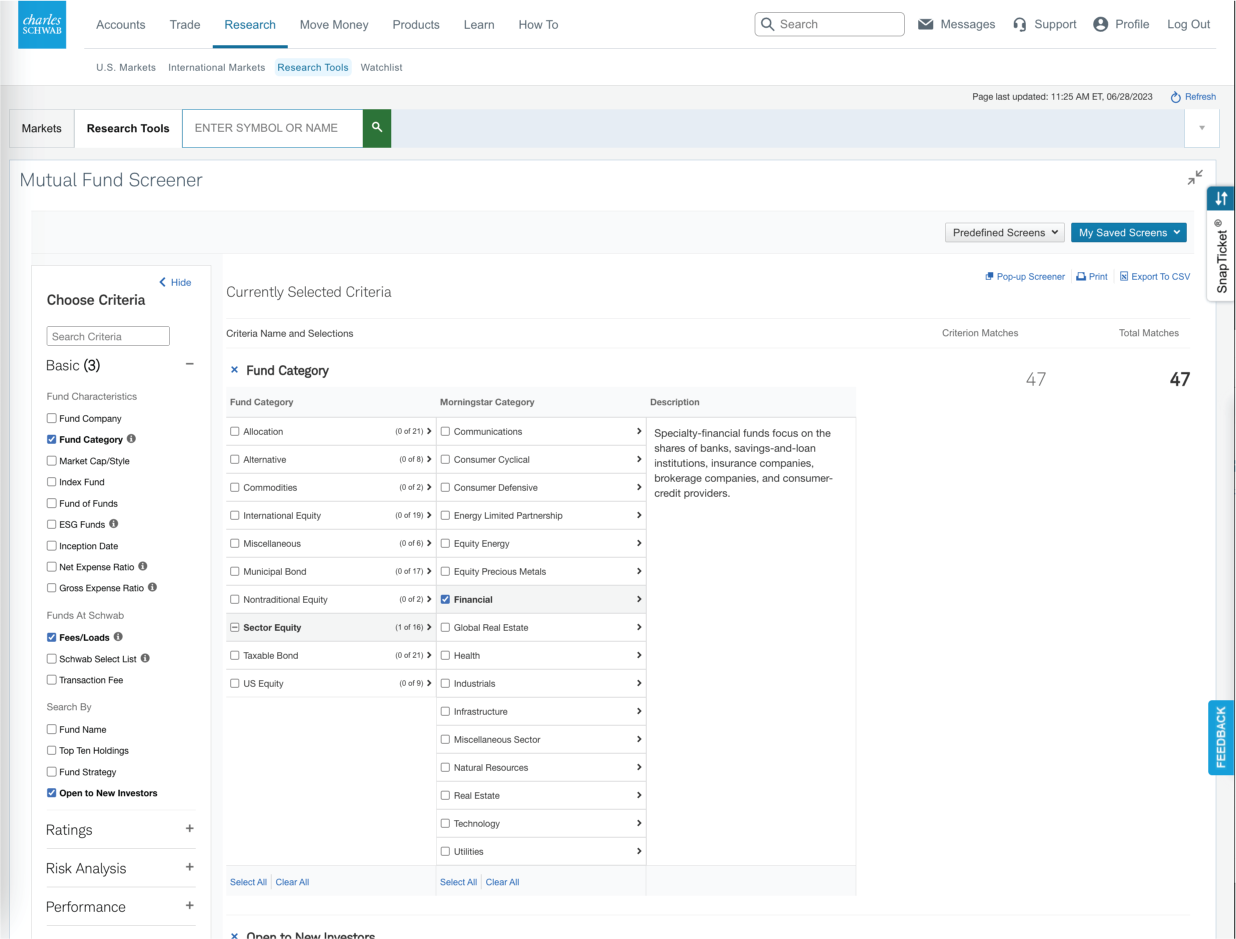
Task: Click the info icon beside Schwab Select List
Action: (146, 658)
